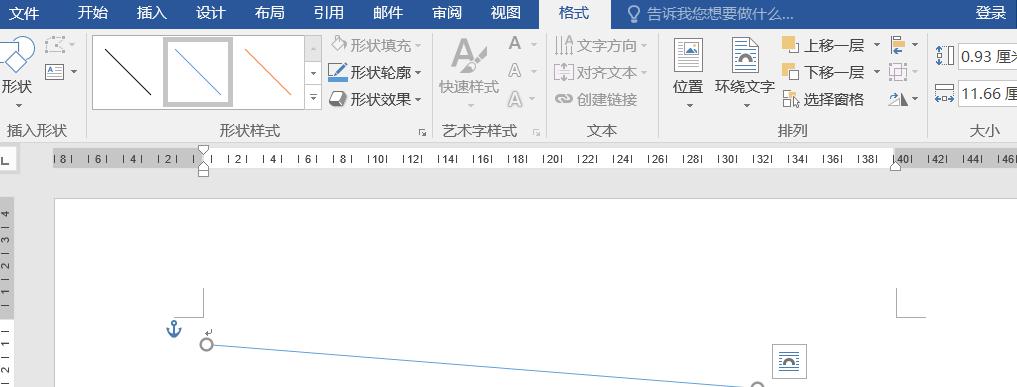
Task: Click the 告诉我您想要做什么 search box
Action: pos(711,14)
